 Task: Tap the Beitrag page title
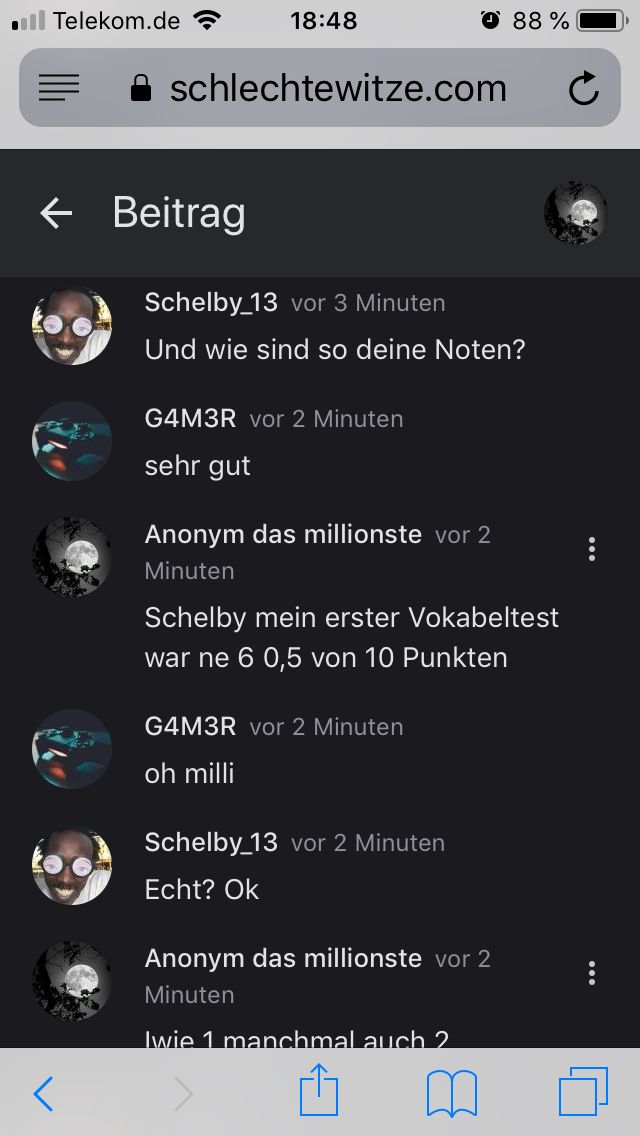pyautogui.click(x=179, y=213)
